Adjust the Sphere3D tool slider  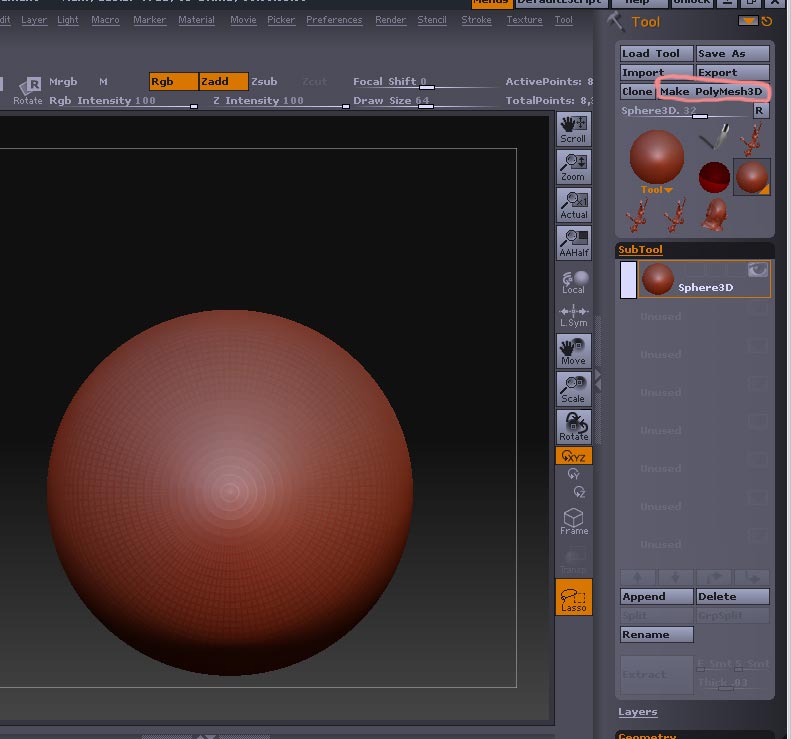(685, 111)
